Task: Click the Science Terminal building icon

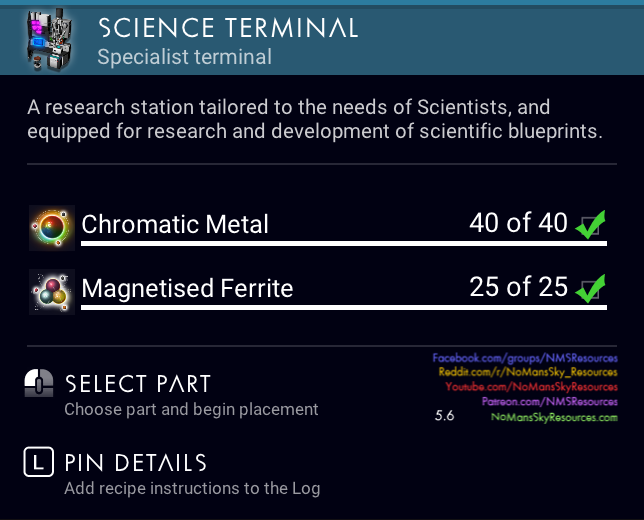Action: click(x=49, y=39)
